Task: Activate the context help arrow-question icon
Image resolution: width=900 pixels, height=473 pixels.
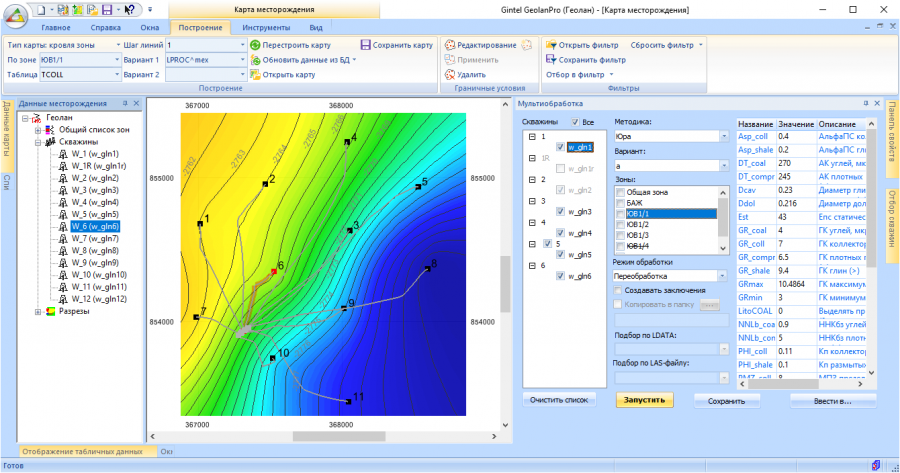Action: [129, 10]
